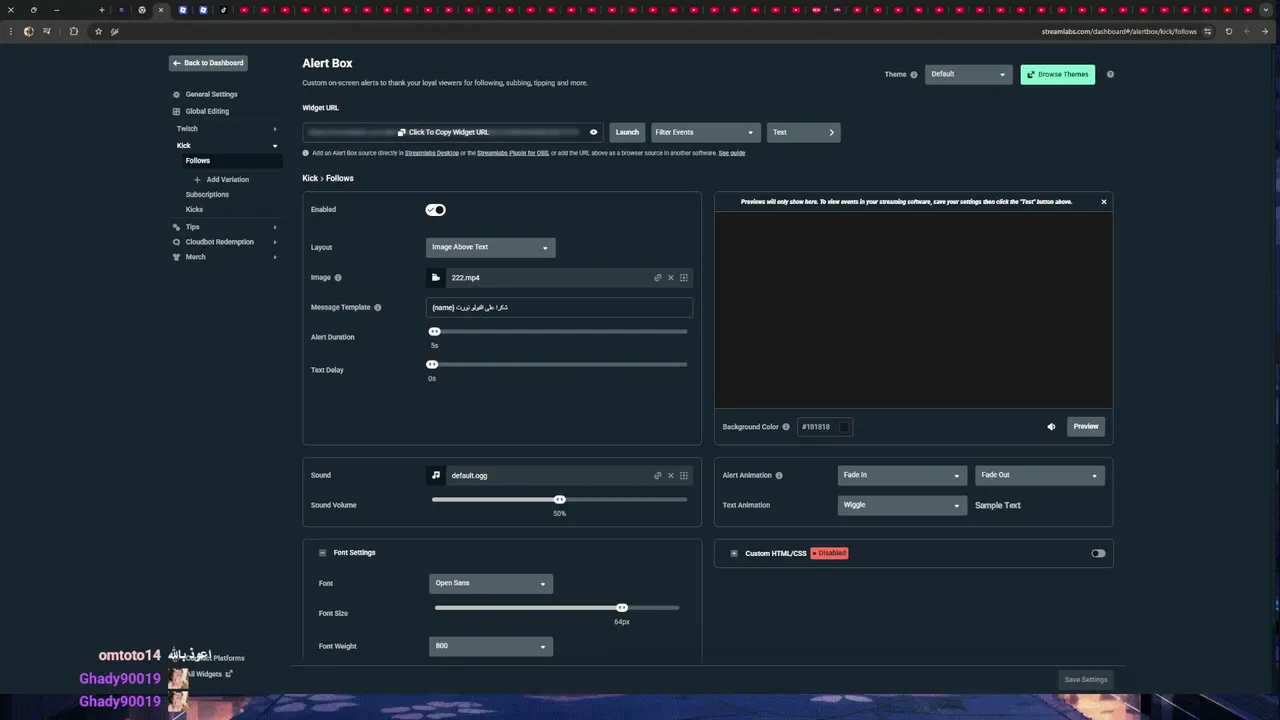1280x720 pixels.
Task: Click Message Template info icon
Action: point(377,308)
